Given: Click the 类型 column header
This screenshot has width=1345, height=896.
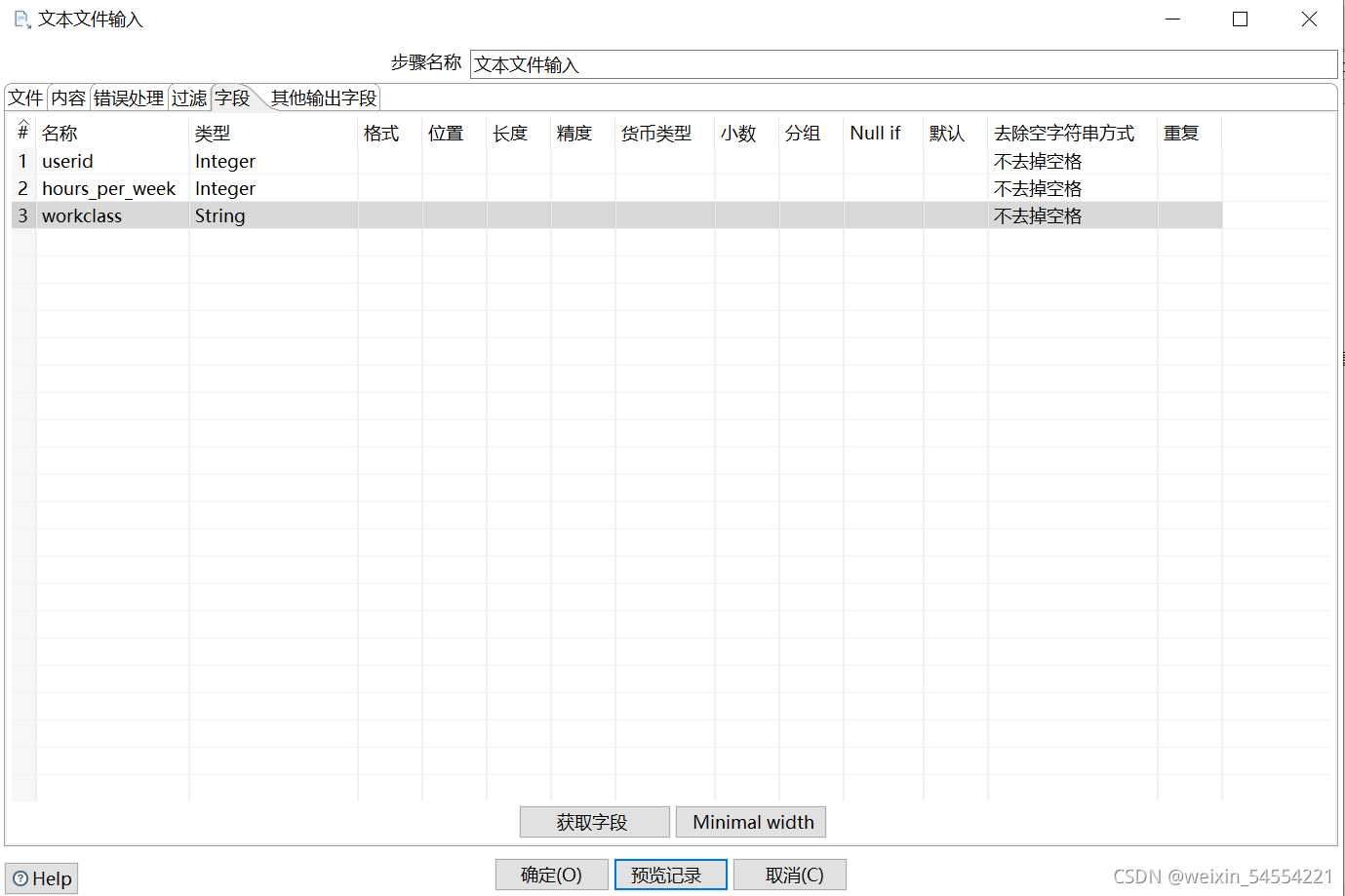Looking at the screenshot, I should (273, 133).
